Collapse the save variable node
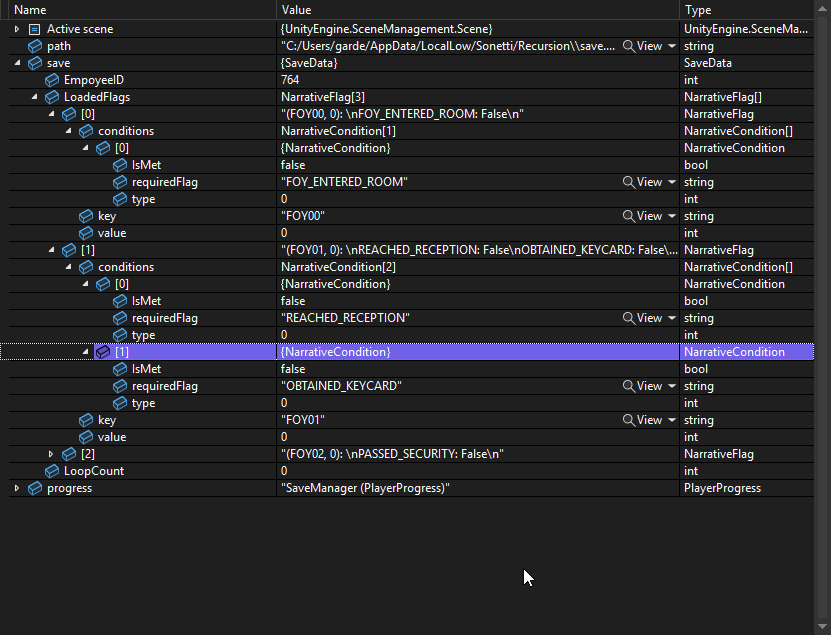Viewport: 831px width, 635px height. [x=17, y=63]
